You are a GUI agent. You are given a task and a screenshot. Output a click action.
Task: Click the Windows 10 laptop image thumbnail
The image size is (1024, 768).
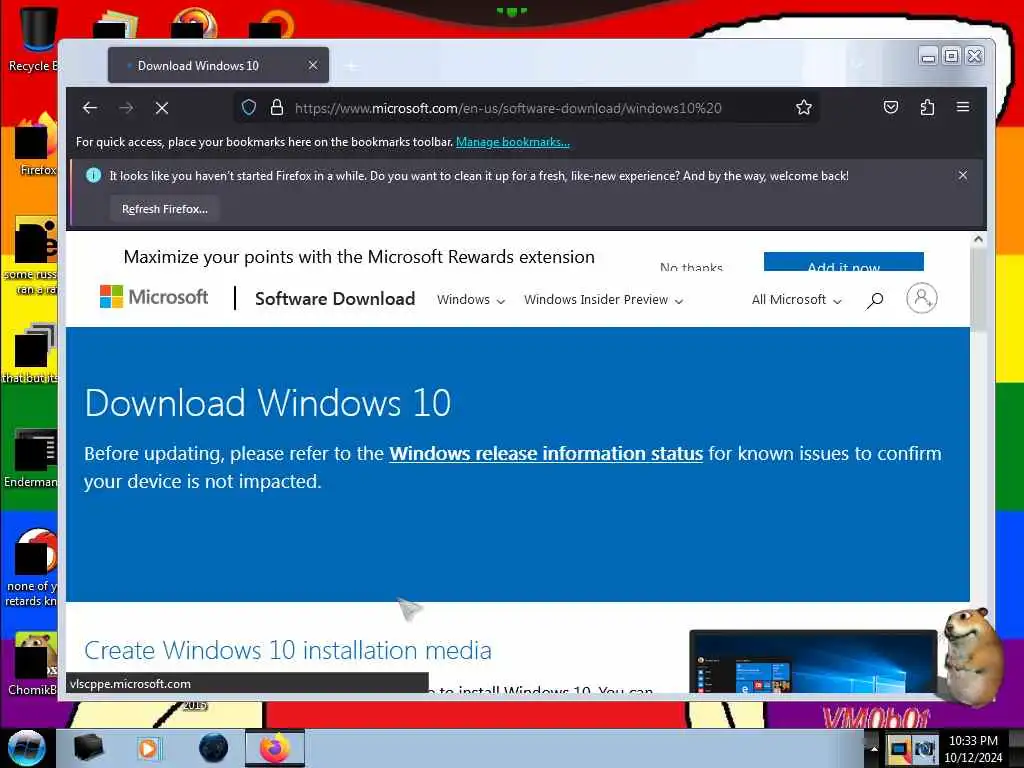pos(813,662)
